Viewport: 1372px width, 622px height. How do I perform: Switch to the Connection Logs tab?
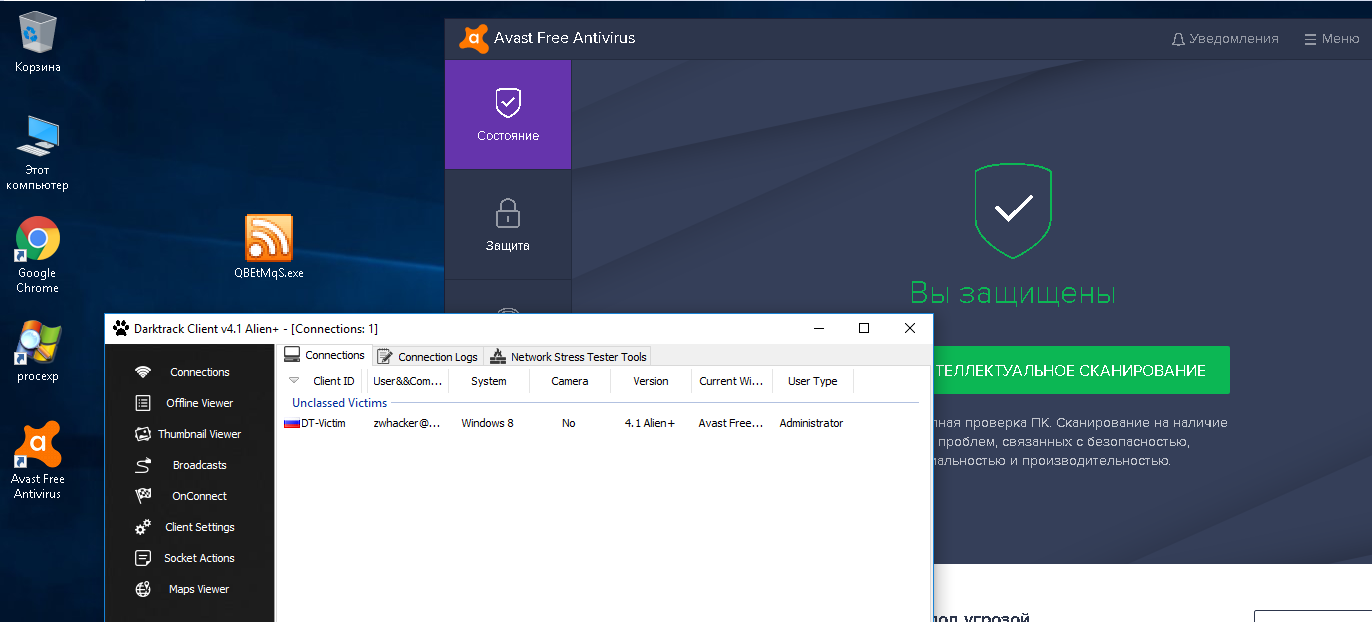(x=428, y=356)
